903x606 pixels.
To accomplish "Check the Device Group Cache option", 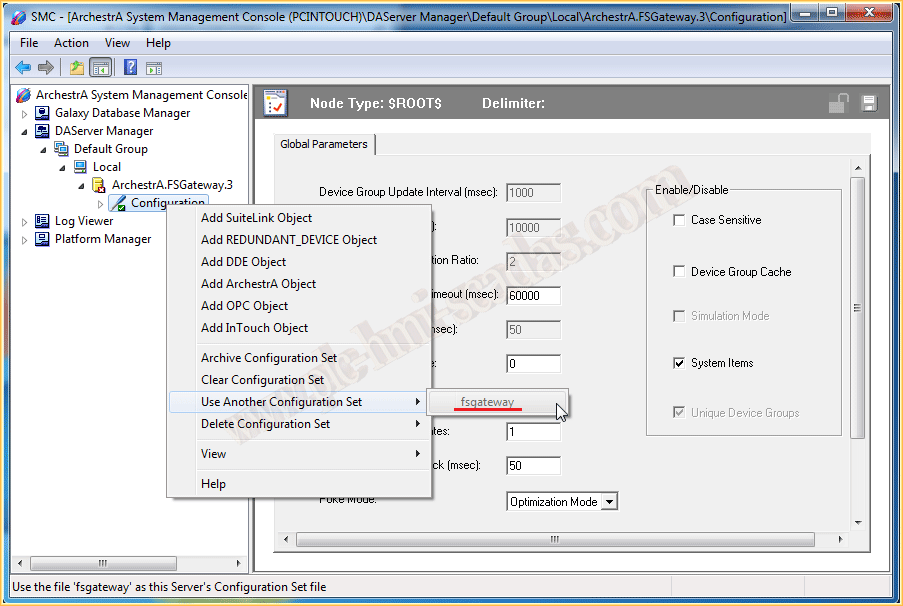I will (x=680, y=272).
